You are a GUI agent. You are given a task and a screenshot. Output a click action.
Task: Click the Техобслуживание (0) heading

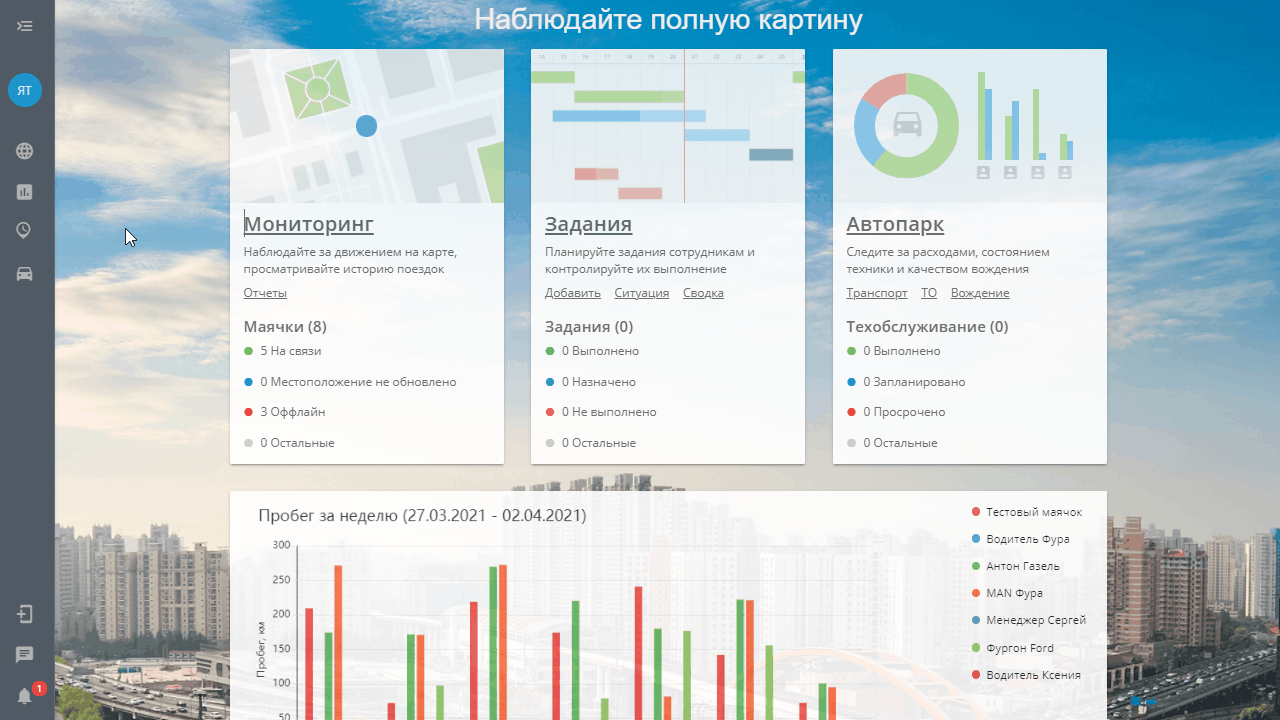click(x=927, y=327)
